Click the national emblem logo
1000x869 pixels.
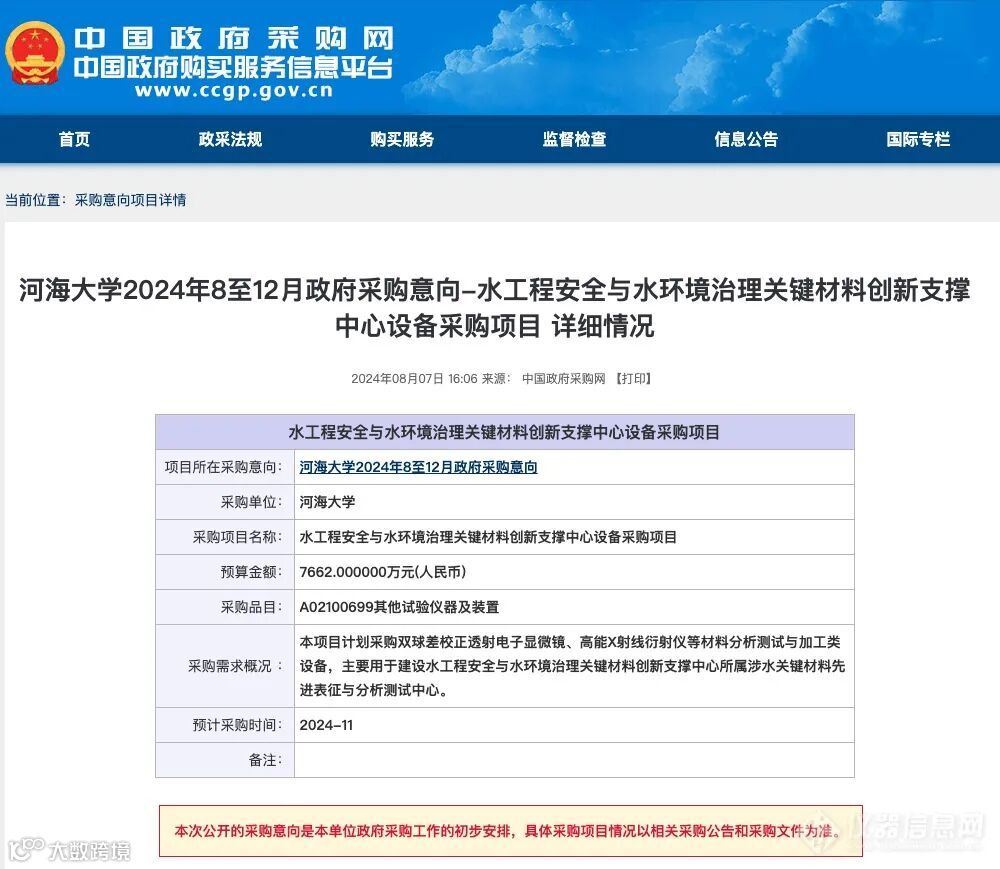(x=35, y=54)
